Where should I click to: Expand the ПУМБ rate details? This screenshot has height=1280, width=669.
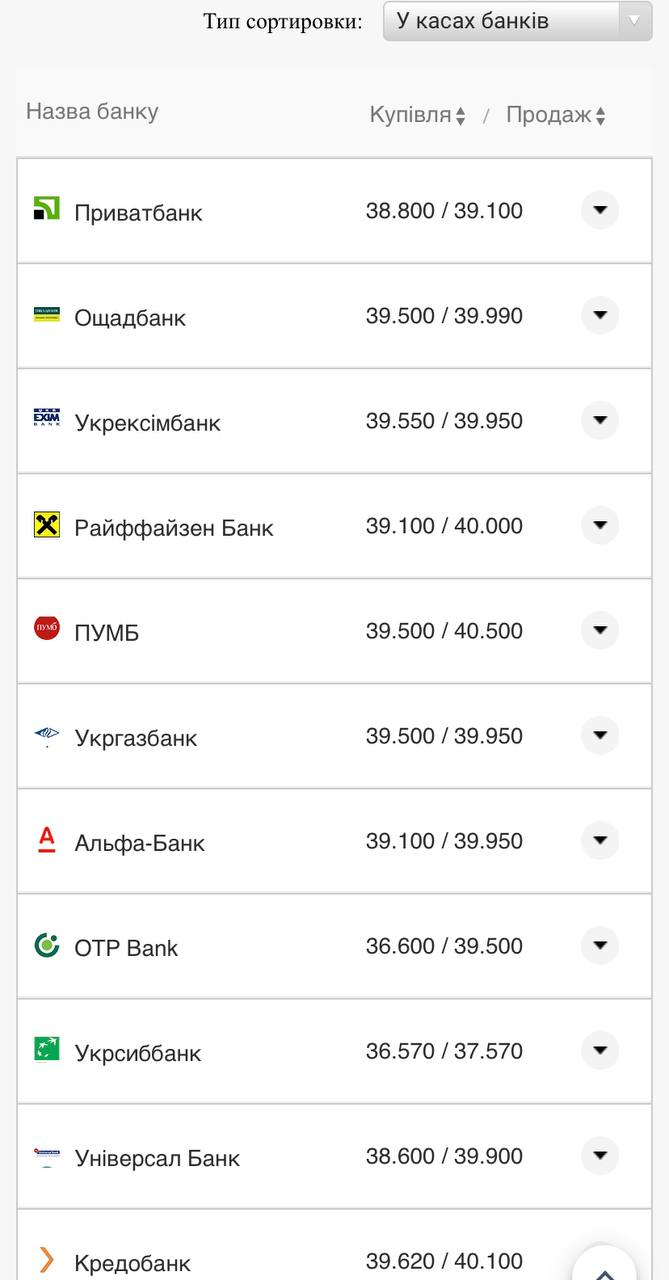[600, 630]
